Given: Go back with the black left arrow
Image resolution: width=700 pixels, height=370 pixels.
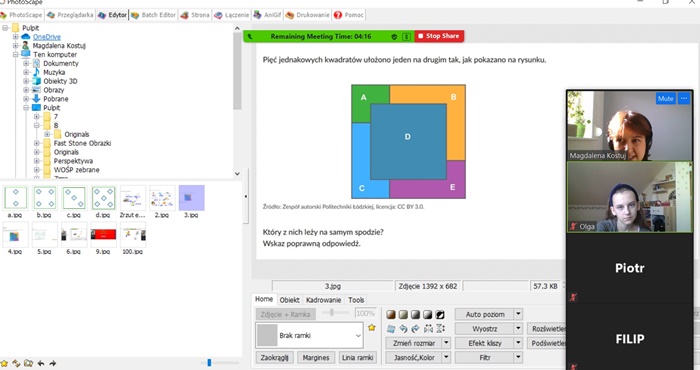Looking at the screenshot, I should (x=41, y=363).
